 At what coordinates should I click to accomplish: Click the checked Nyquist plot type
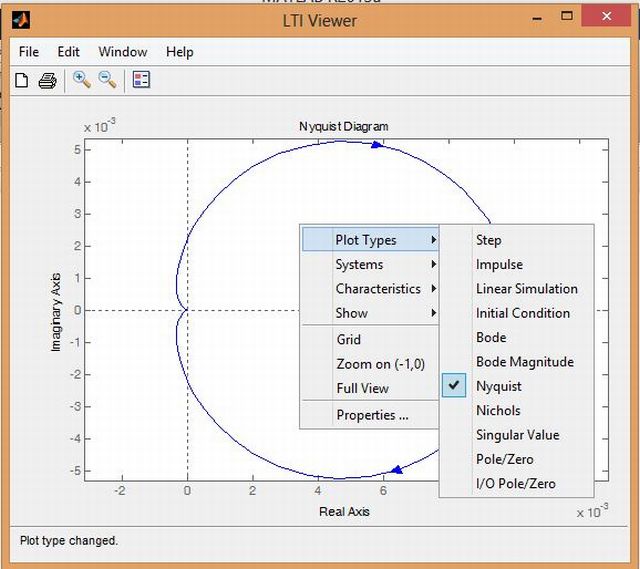516,386
